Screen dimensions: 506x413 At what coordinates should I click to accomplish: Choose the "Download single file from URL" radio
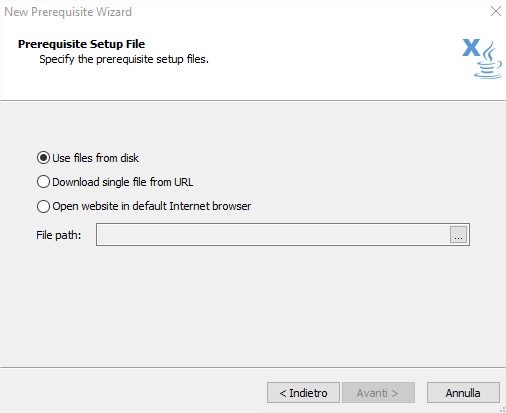pyautogui.click(x=43, y=182)
